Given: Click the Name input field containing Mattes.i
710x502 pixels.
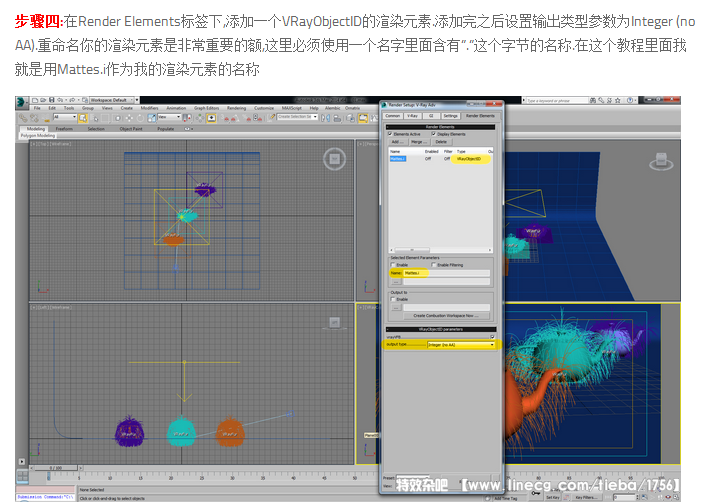Looking at the screenshot, I should (446, 273).
